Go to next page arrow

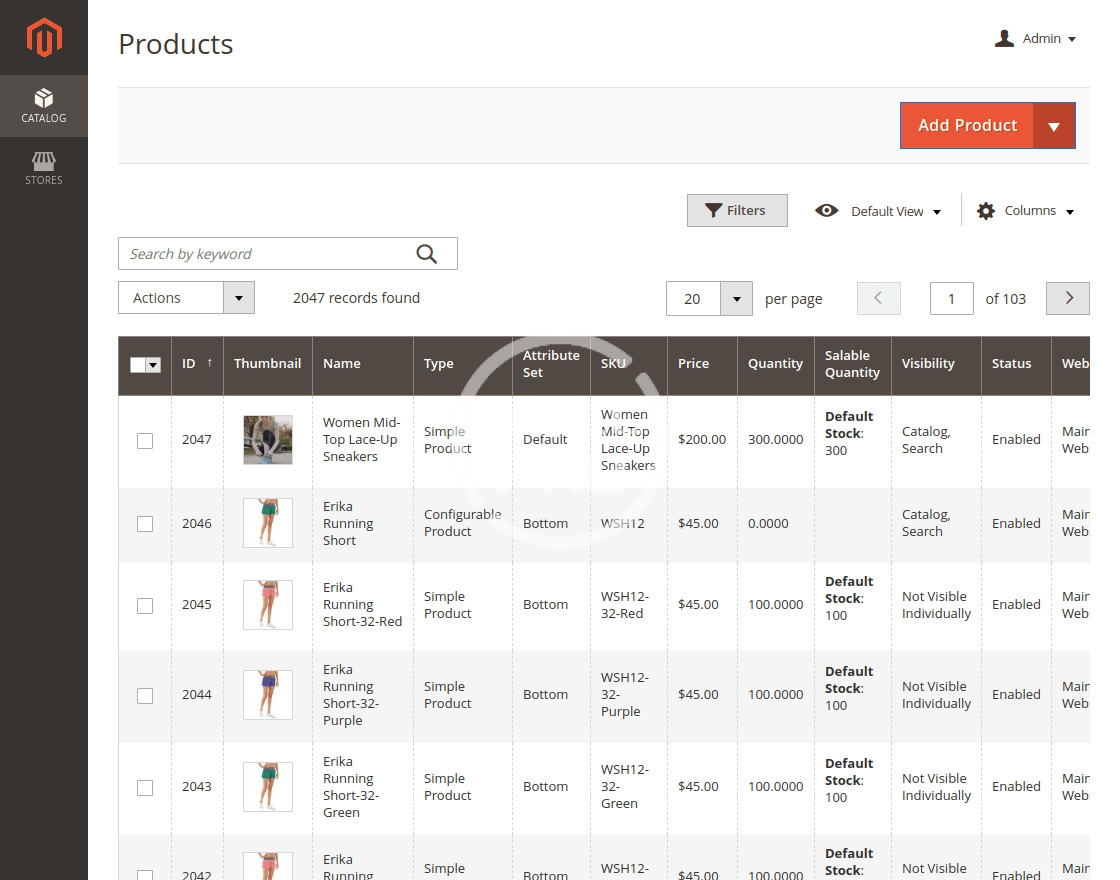(x=1068, y=298)
